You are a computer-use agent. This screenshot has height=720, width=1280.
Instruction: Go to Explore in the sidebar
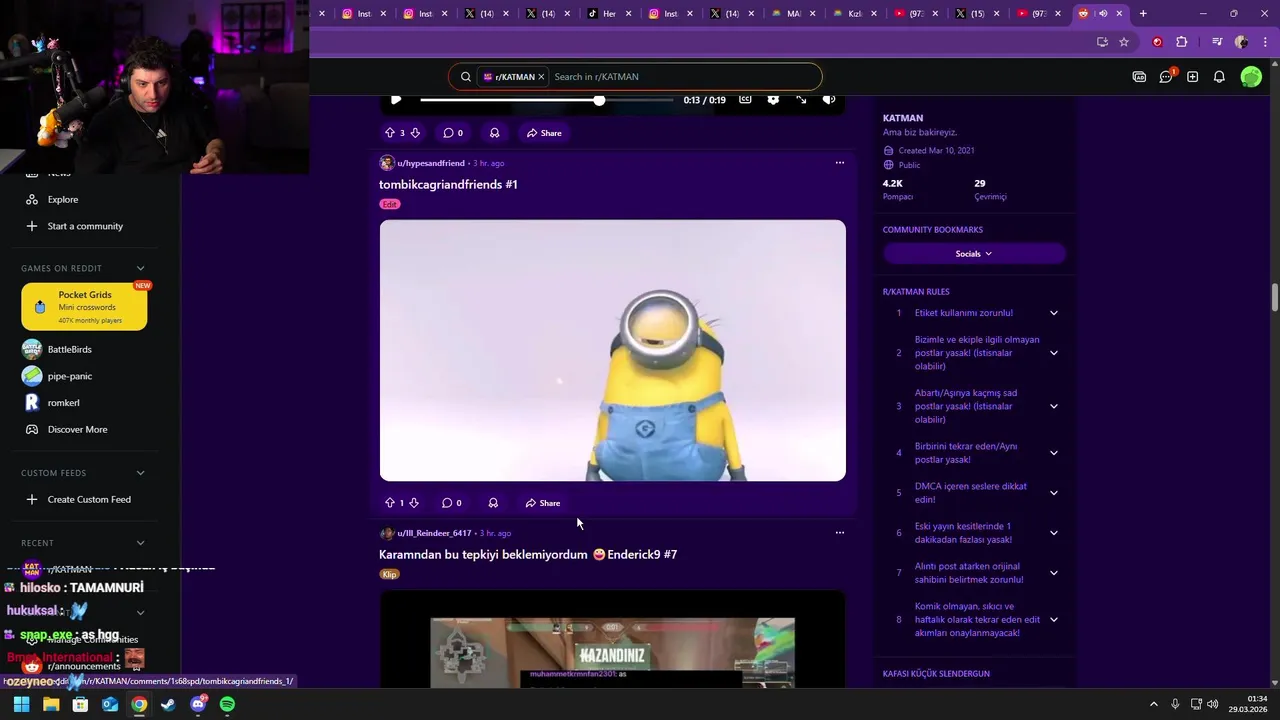point(62,199)
